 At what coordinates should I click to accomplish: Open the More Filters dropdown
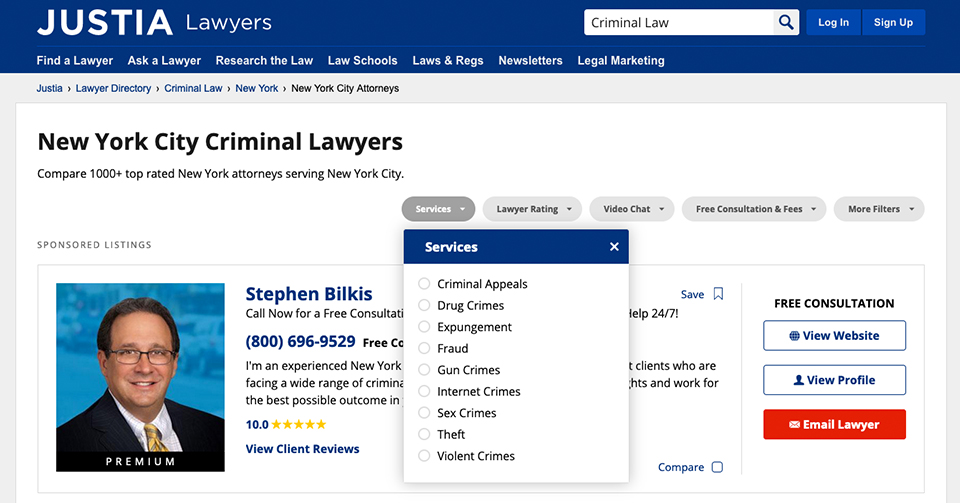[878, 209]
